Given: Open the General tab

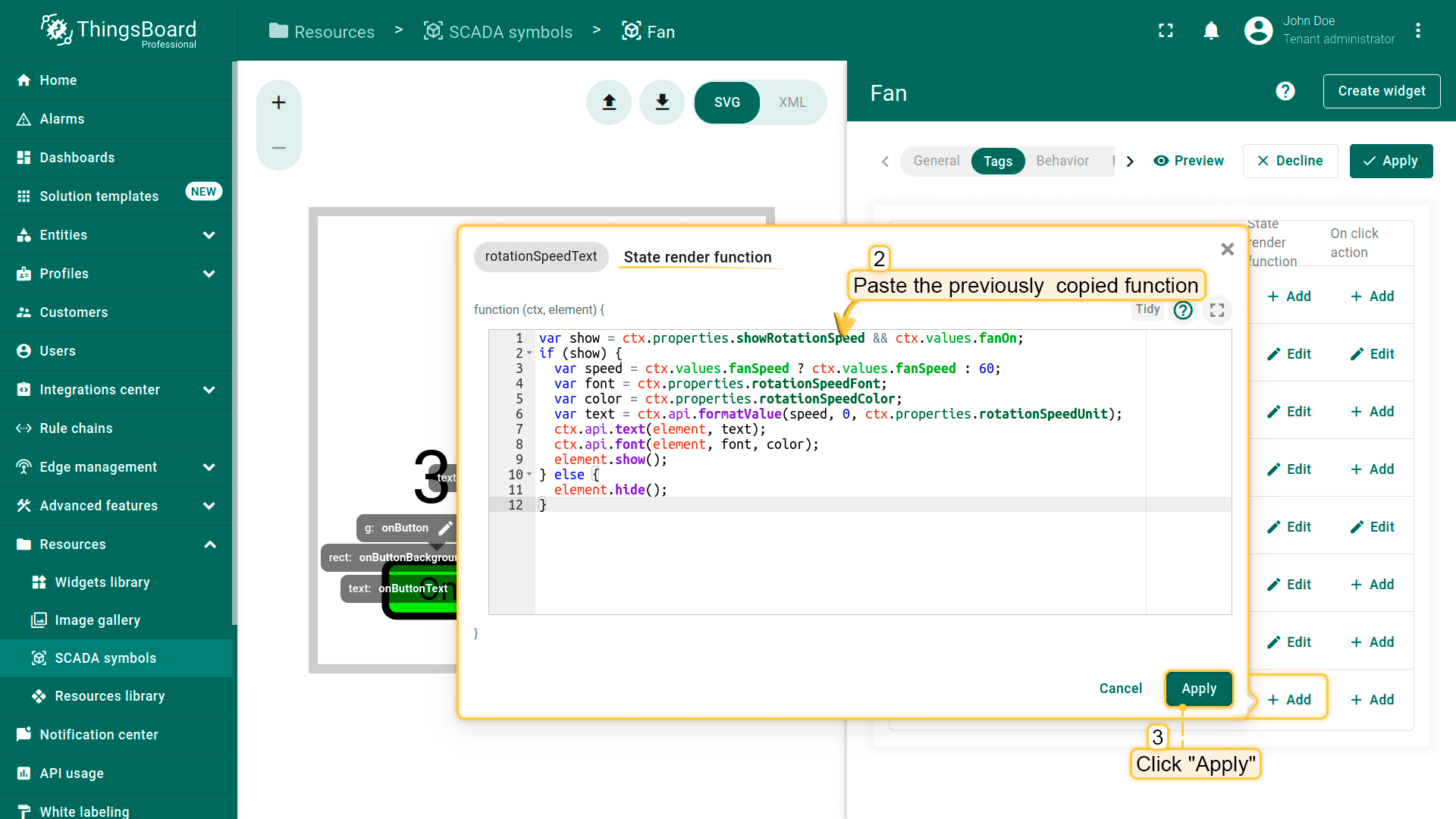Looking at the screenshot, I should coord(936,161).
